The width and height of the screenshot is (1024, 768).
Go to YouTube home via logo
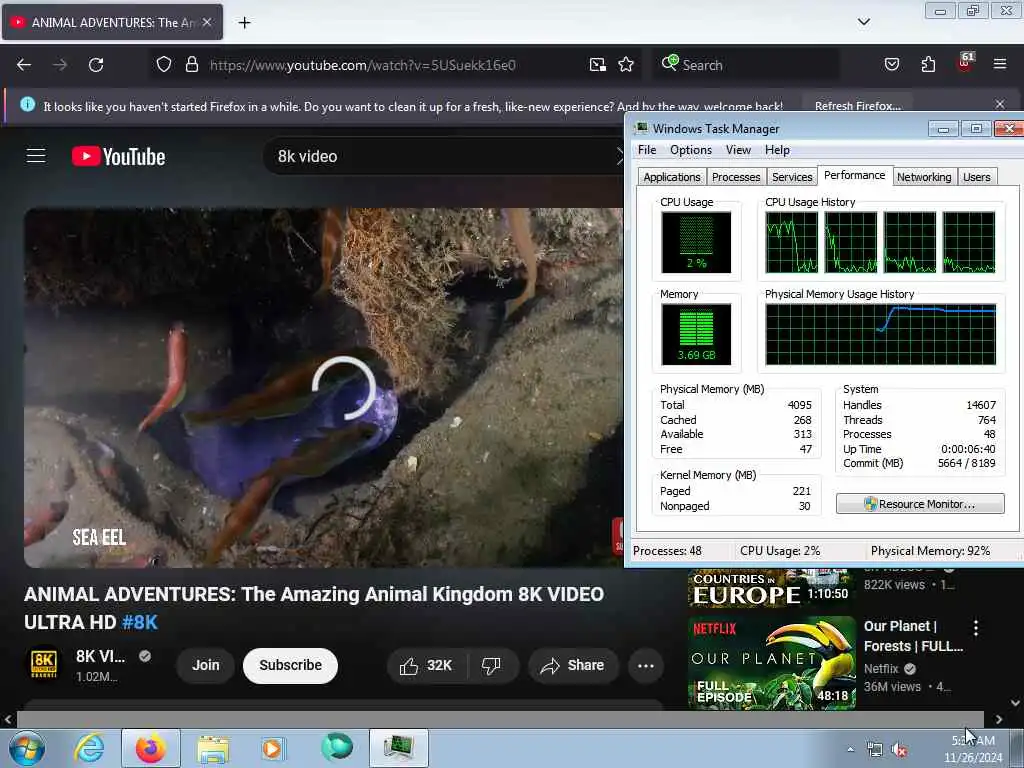118,157
